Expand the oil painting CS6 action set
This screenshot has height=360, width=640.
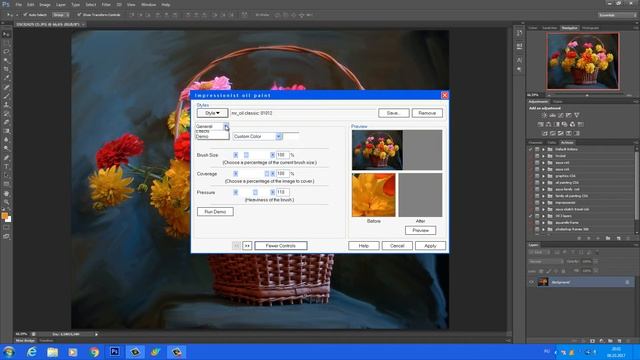tap(543, 182)
